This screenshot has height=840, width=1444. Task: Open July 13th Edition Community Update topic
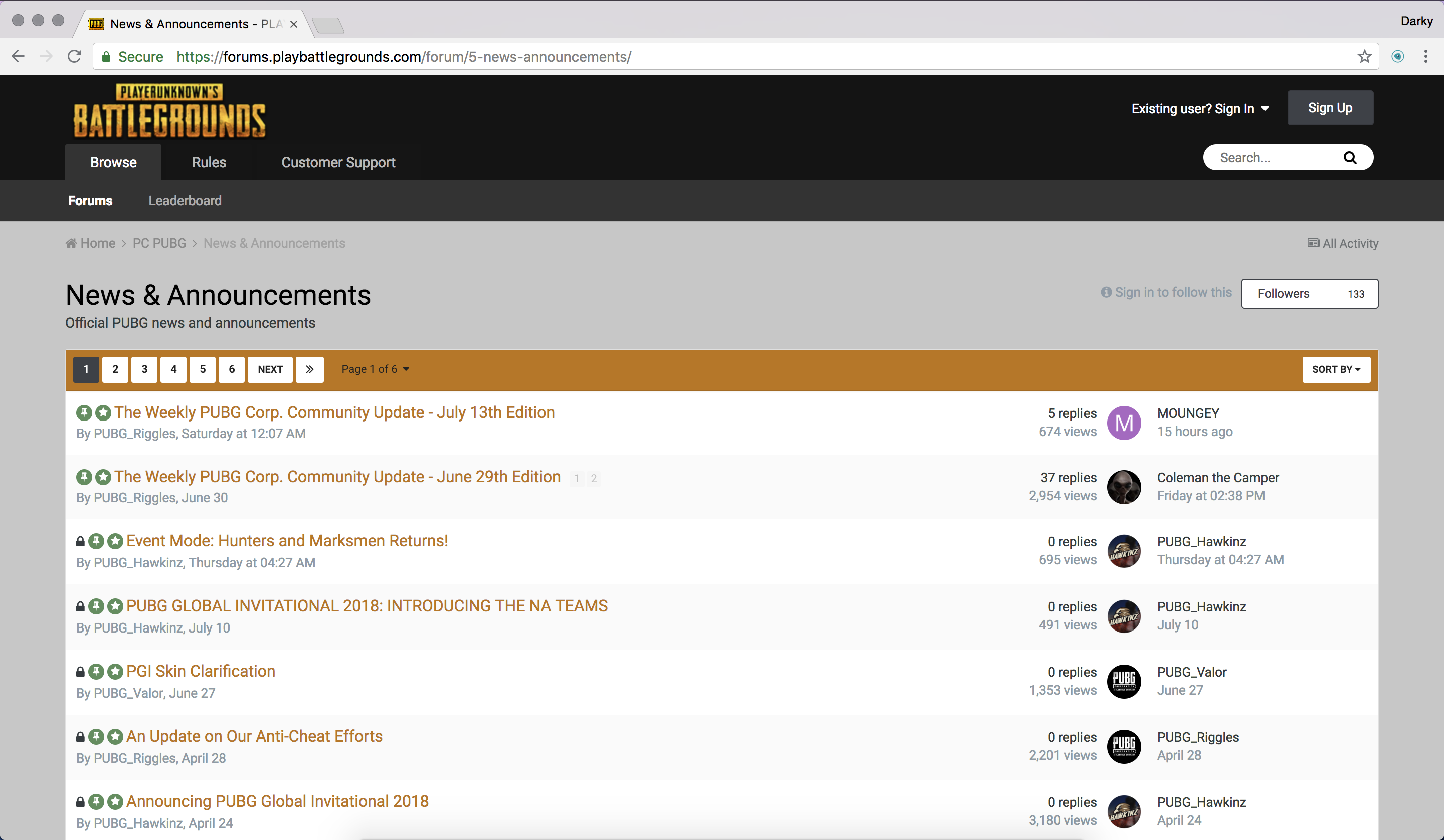tap(334, 412)
